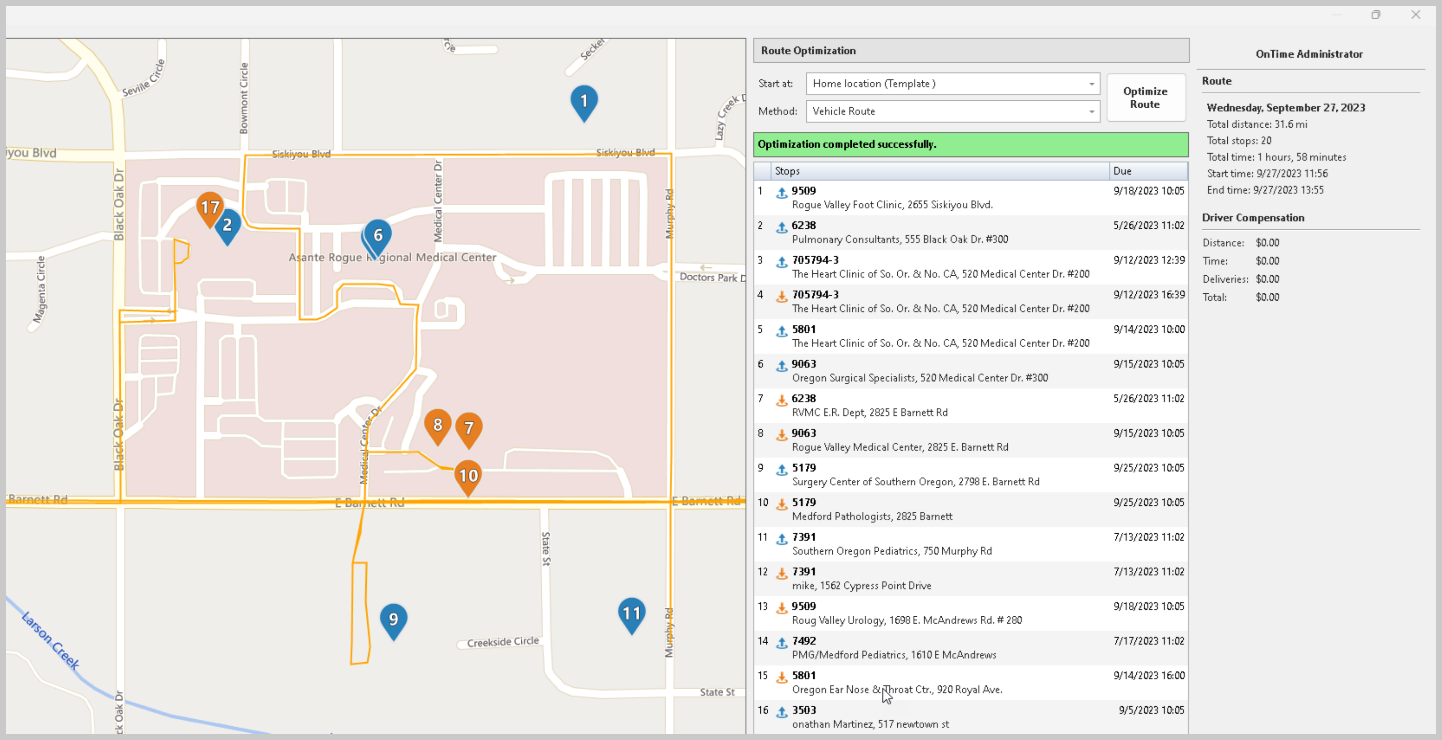
Task: Click pickup icon for stop 14 PMG/Medford Pediatrics
Action: coord(782,643)
